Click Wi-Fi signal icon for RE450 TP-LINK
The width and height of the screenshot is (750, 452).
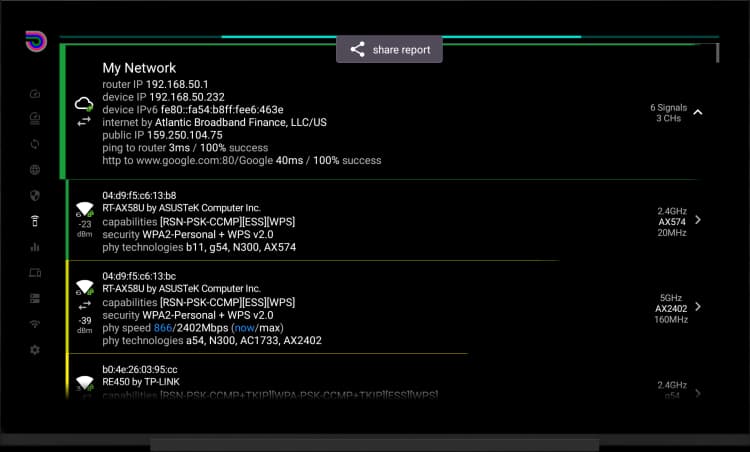click(x=85, y=383)
